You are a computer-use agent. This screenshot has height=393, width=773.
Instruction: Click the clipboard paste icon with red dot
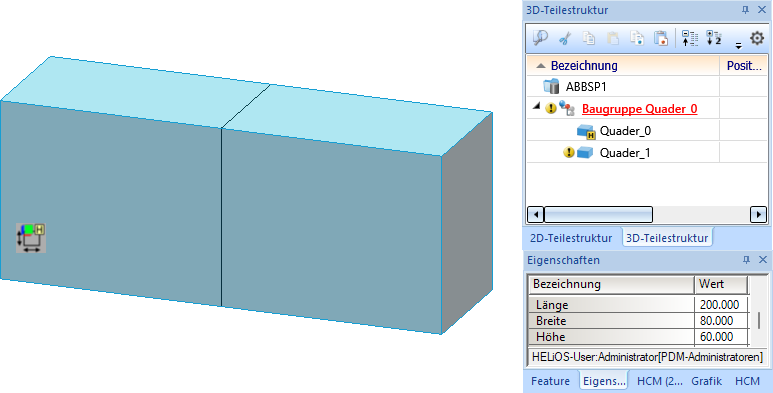[x=661, y=38]
